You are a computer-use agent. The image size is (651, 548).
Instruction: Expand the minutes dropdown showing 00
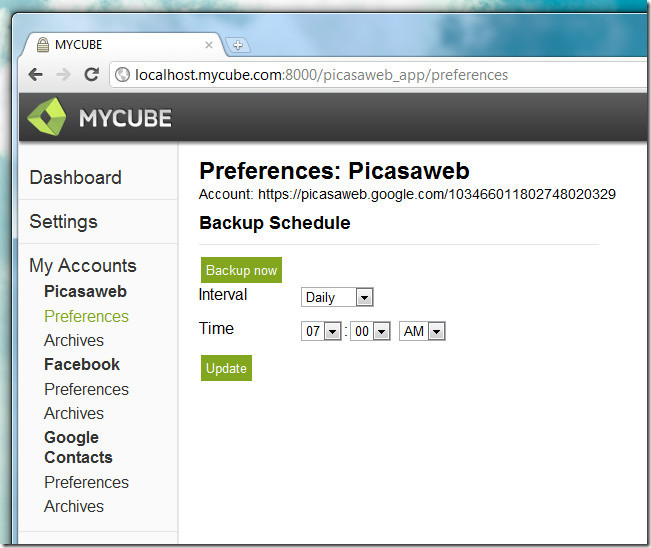click(370, 331)
